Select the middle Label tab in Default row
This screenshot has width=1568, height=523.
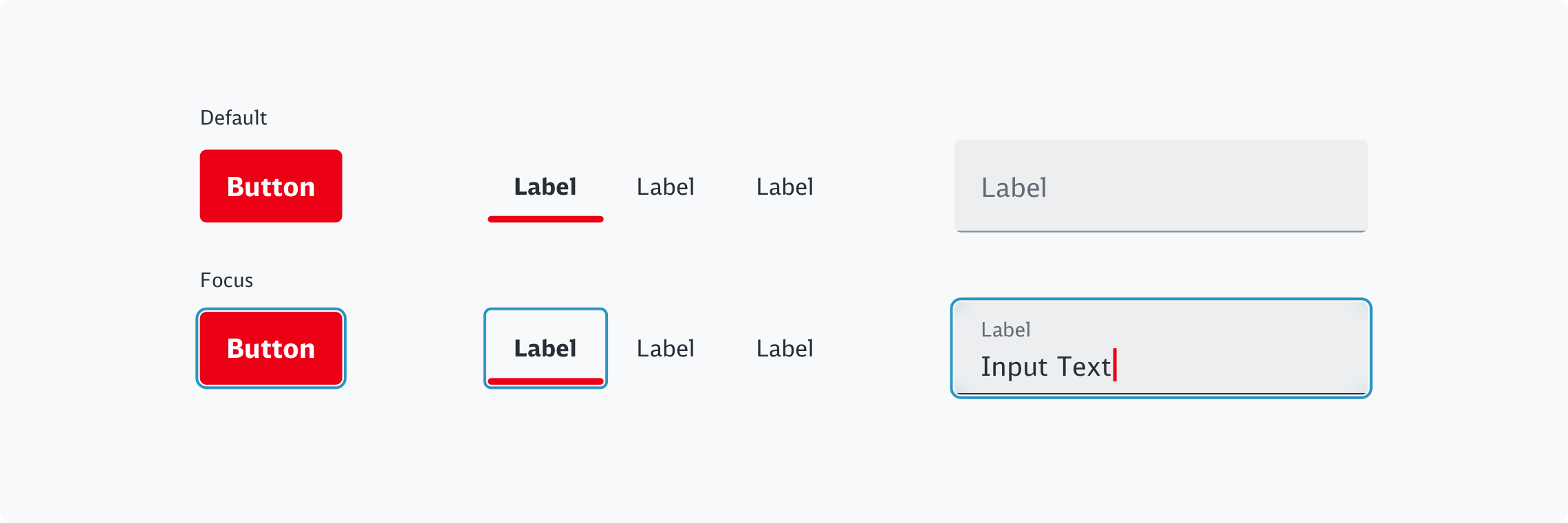click(665, 187)
